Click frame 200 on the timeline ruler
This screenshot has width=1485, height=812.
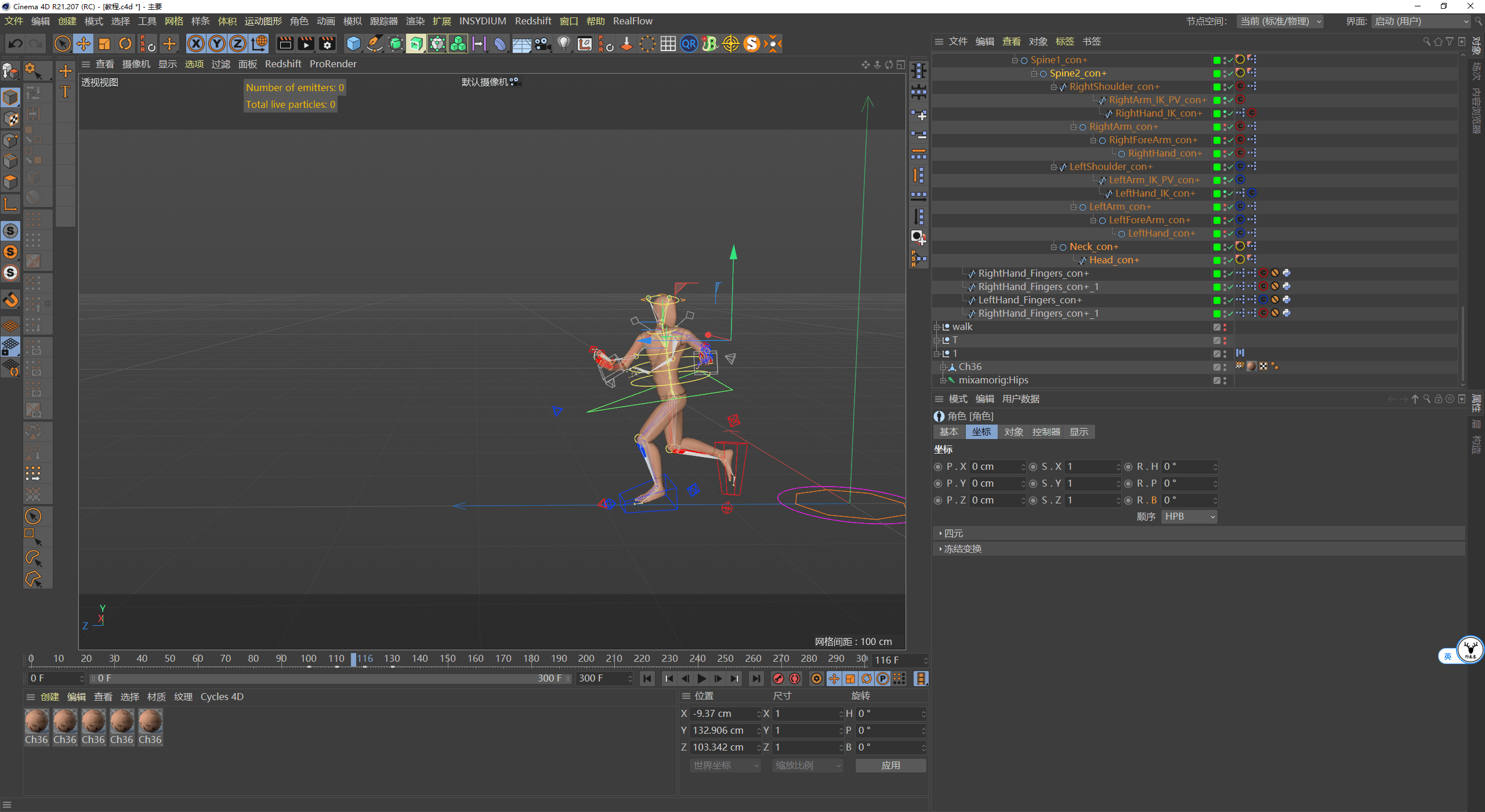[586, 659]
